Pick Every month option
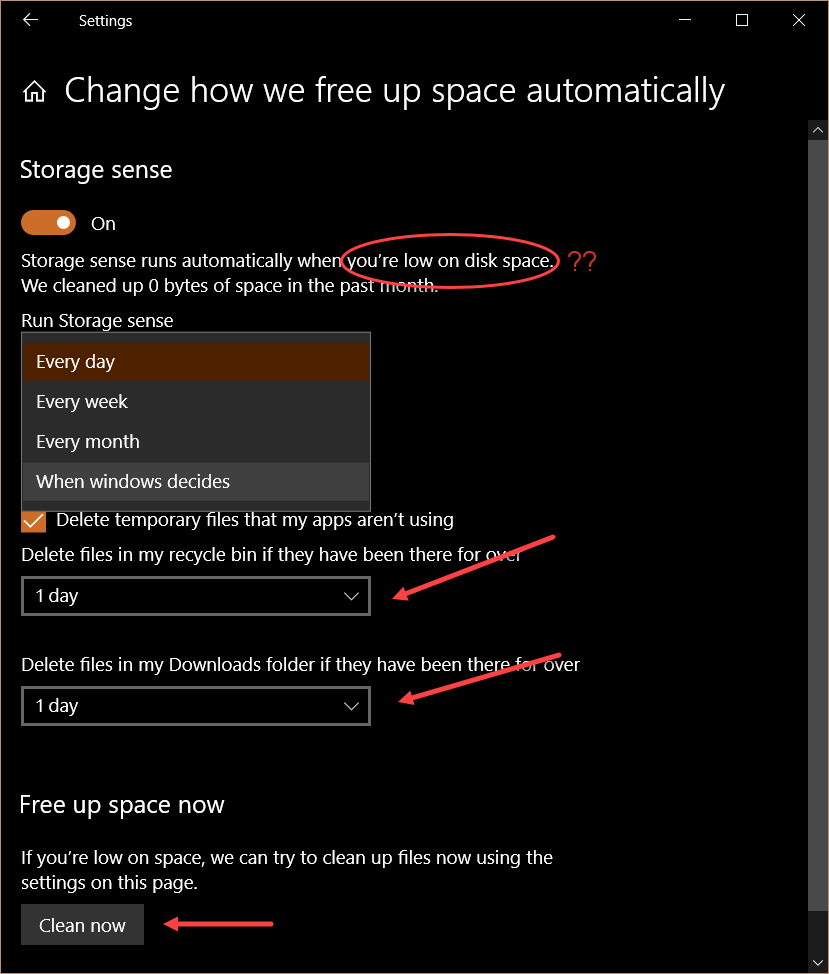The image size is (829, 974). click(x=196, y=442)
